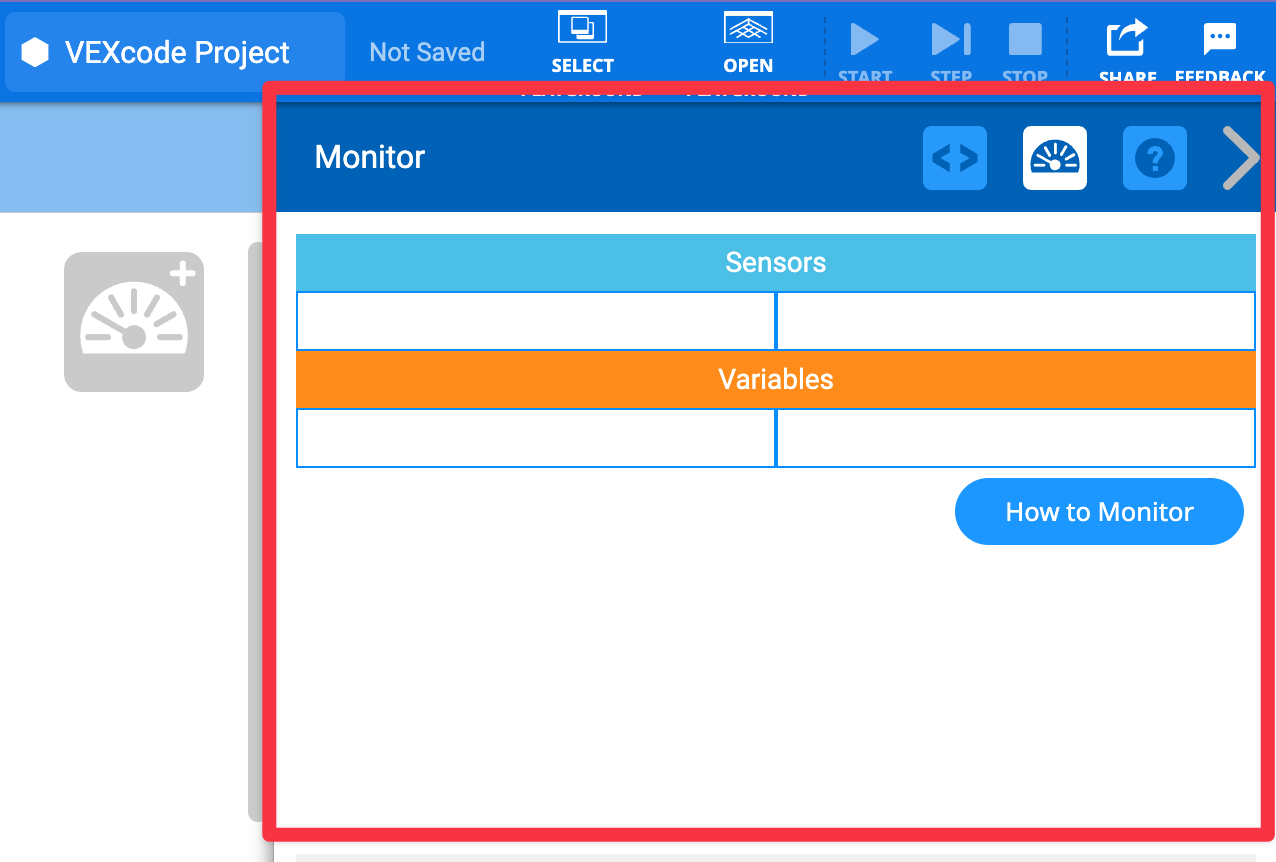Collapse the Monitor panel with the right chevron
The width and height of the screenshot is (1276, 862).
coord(1241,158)
